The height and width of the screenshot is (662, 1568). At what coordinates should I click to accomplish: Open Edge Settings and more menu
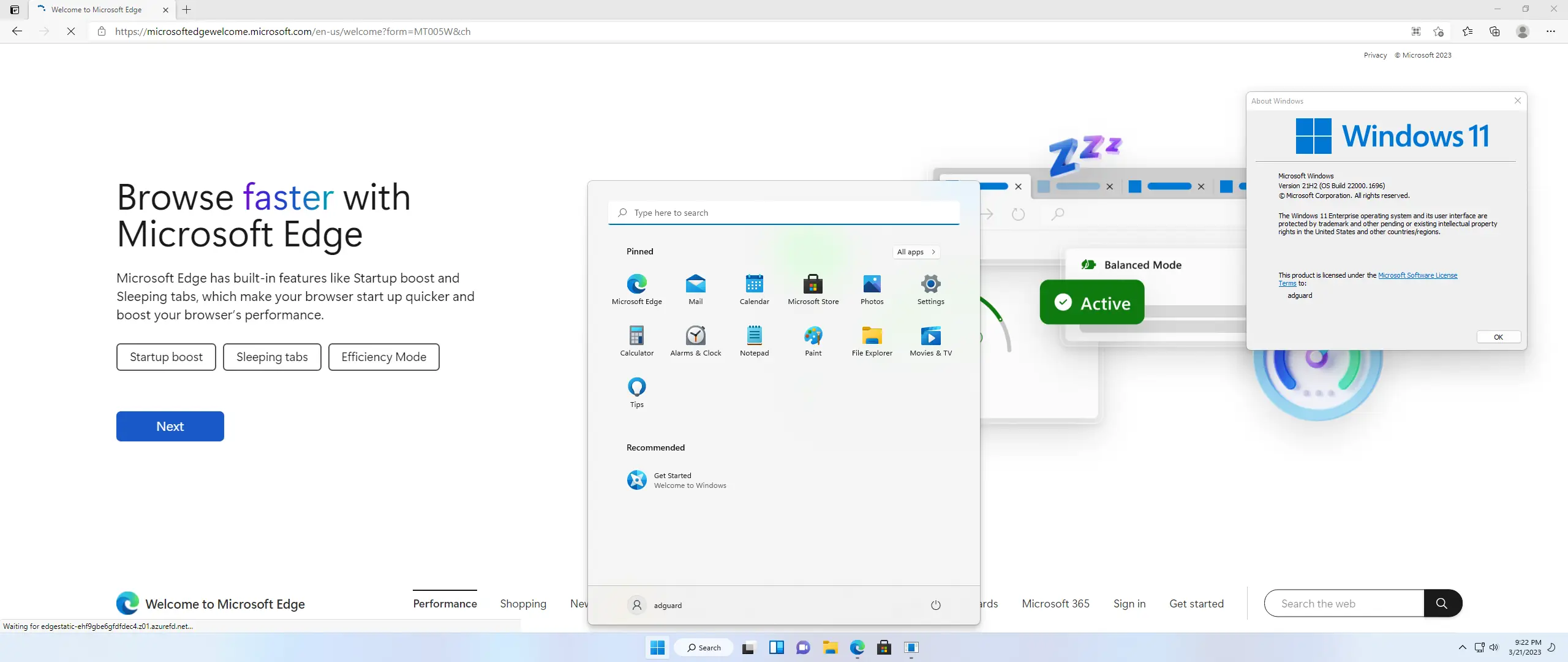click(1550, 31)
